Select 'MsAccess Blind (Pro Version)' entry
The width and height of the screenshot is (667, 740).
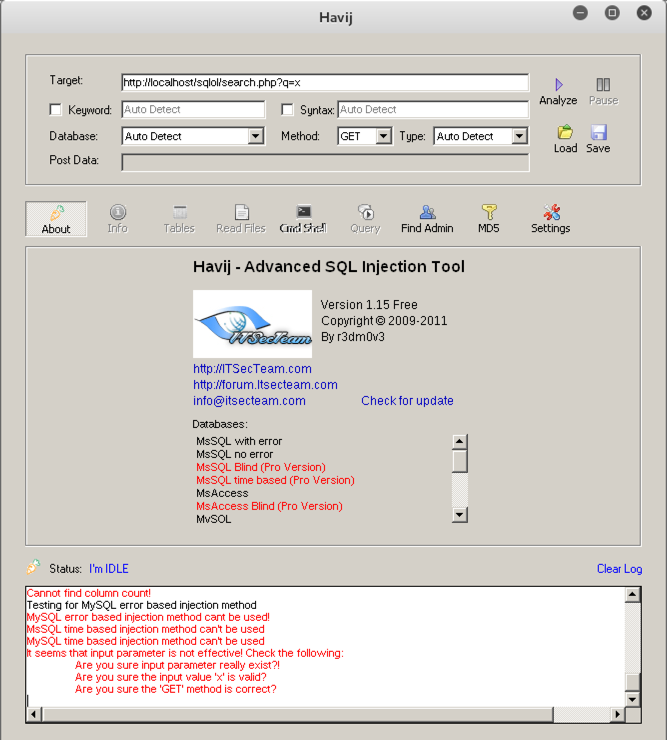coord(270,506)
